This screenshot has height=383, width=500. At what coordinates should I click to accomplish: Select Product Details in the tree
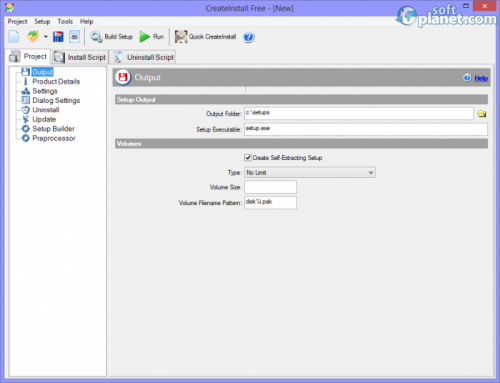click(x=56, y=82)
